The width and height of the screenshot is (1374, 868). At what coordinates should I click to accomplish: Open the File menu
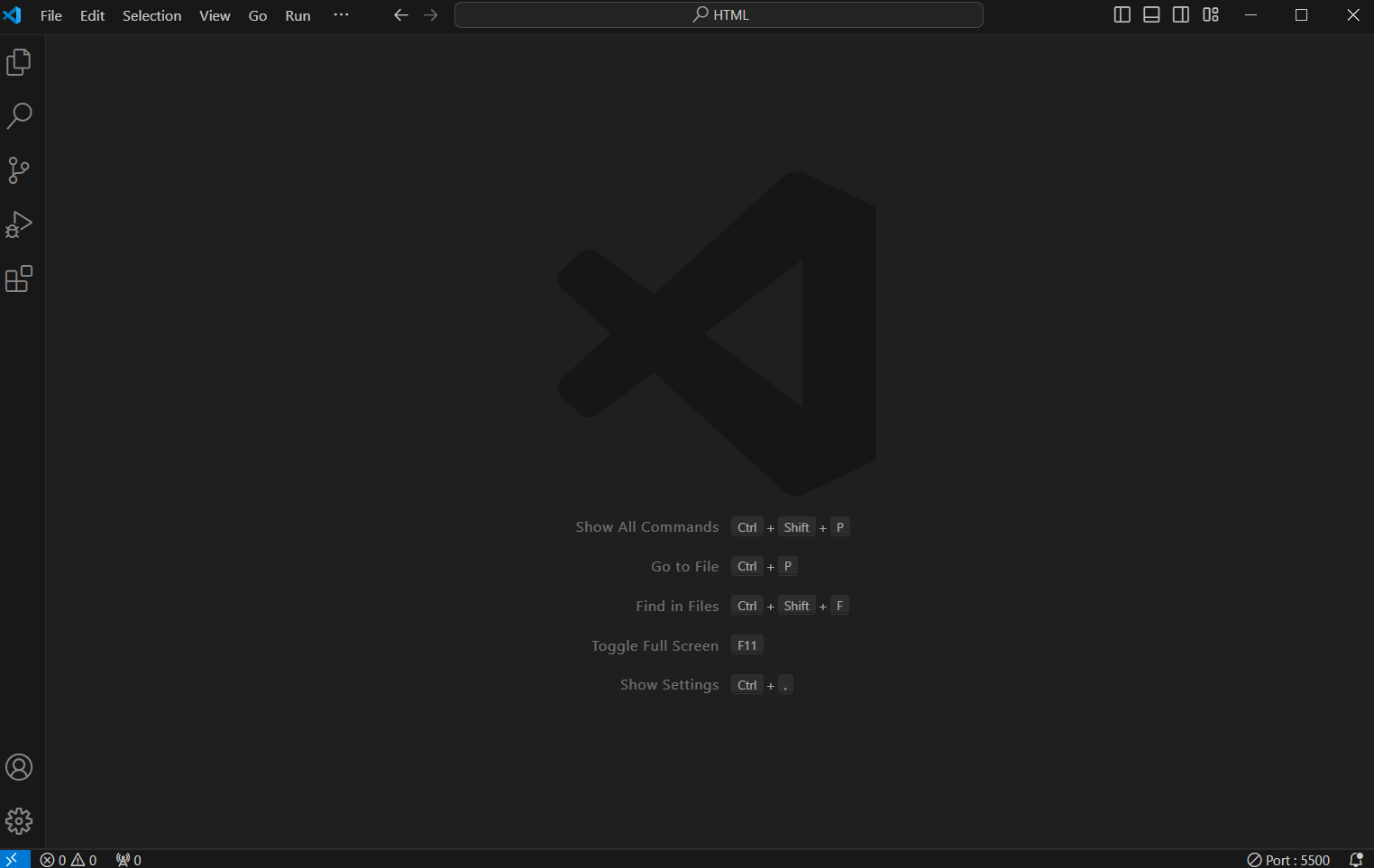pyautogui.click(x=51, y=15)
